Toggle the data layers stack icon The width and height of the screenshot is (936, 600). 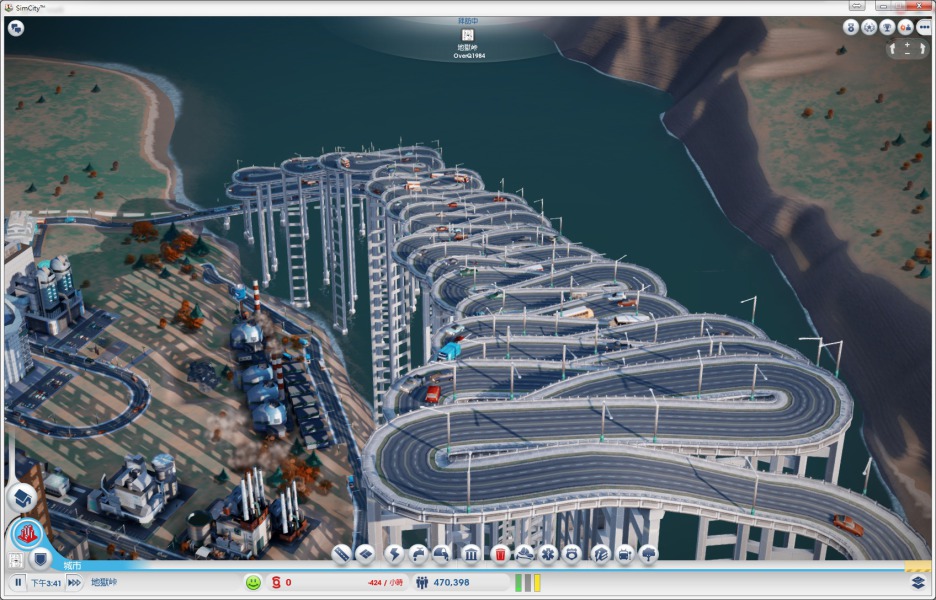click(918, 582)
